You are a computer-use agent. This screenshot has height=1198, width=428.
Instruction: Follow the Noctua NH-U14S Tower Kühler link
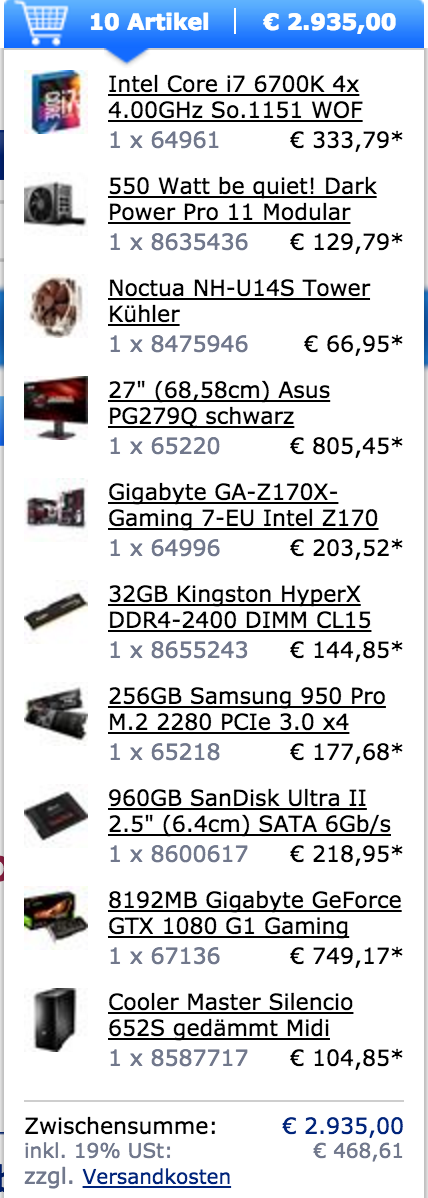coord(239,301)
